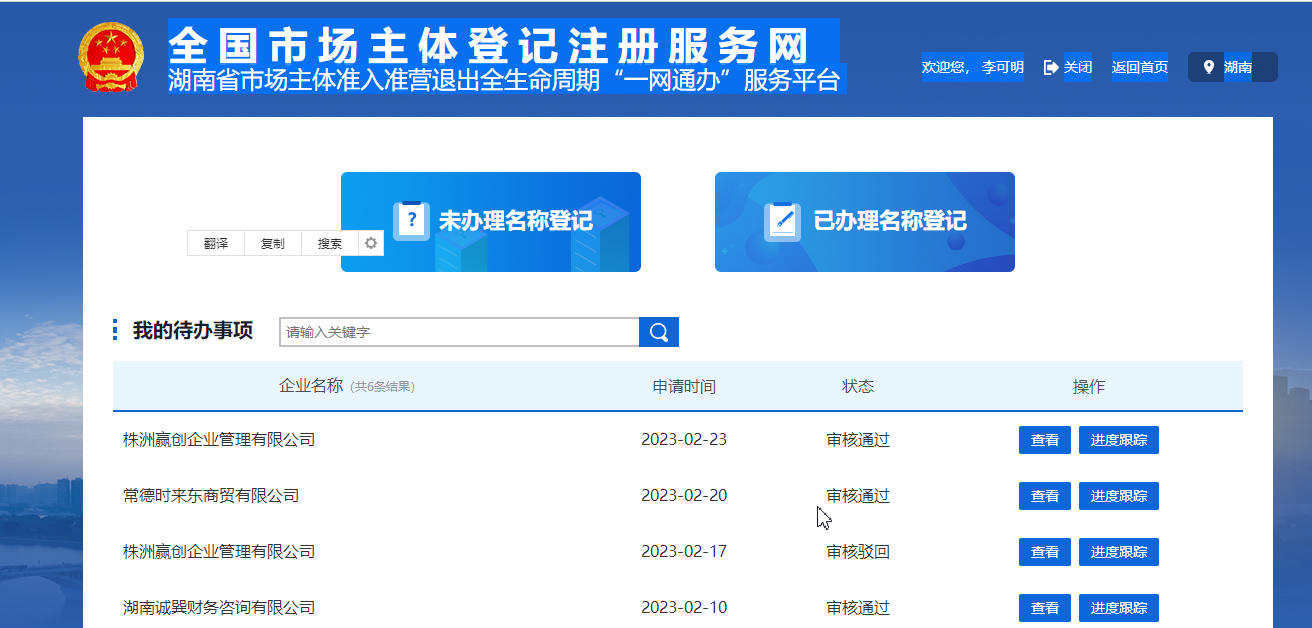Click the 翻译 option in the popup toolbar
Viewport: 1312px width, 628px height.
click(x=214, y=243)
